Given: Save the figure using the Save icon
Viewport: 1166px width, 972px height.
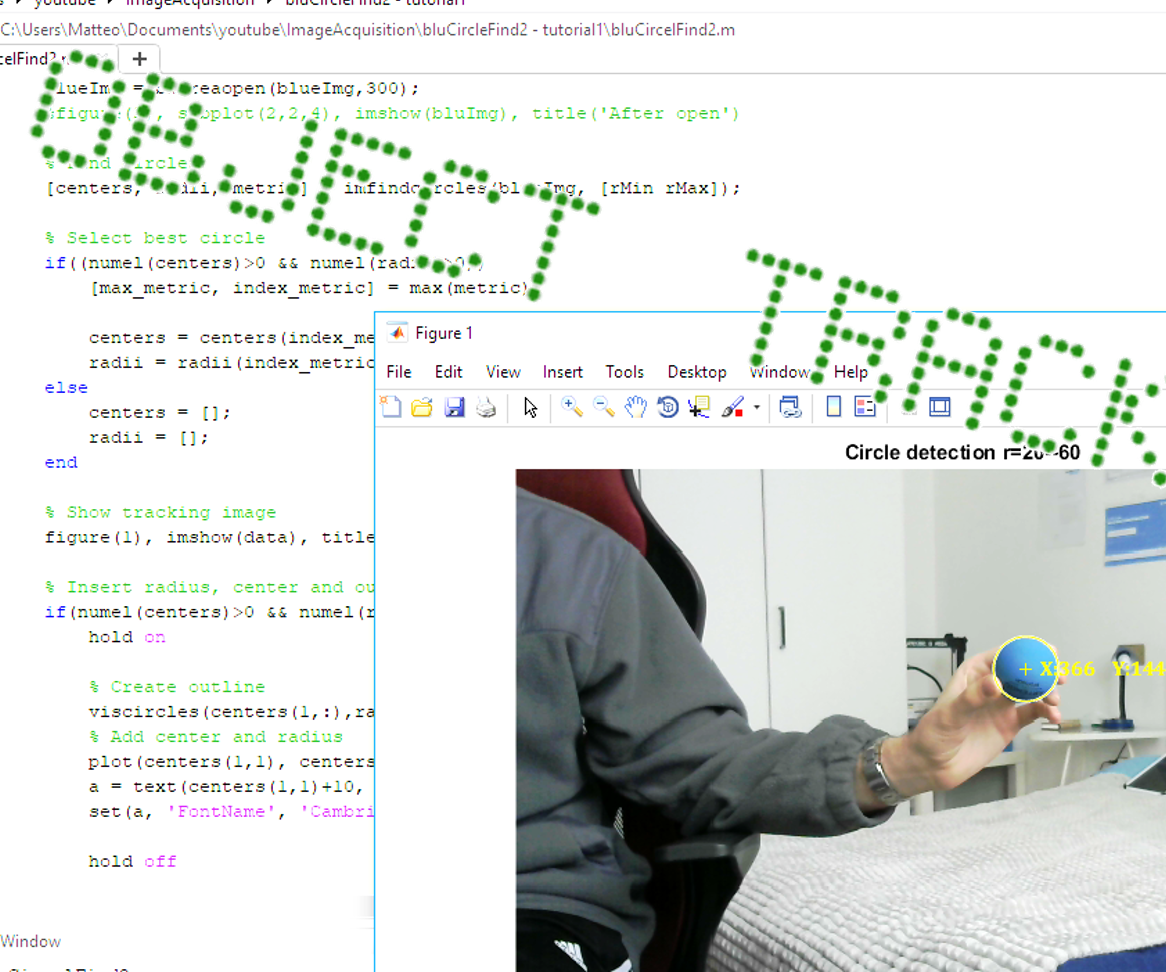Looking at the screenshot, I should click(x=455, y=407).
